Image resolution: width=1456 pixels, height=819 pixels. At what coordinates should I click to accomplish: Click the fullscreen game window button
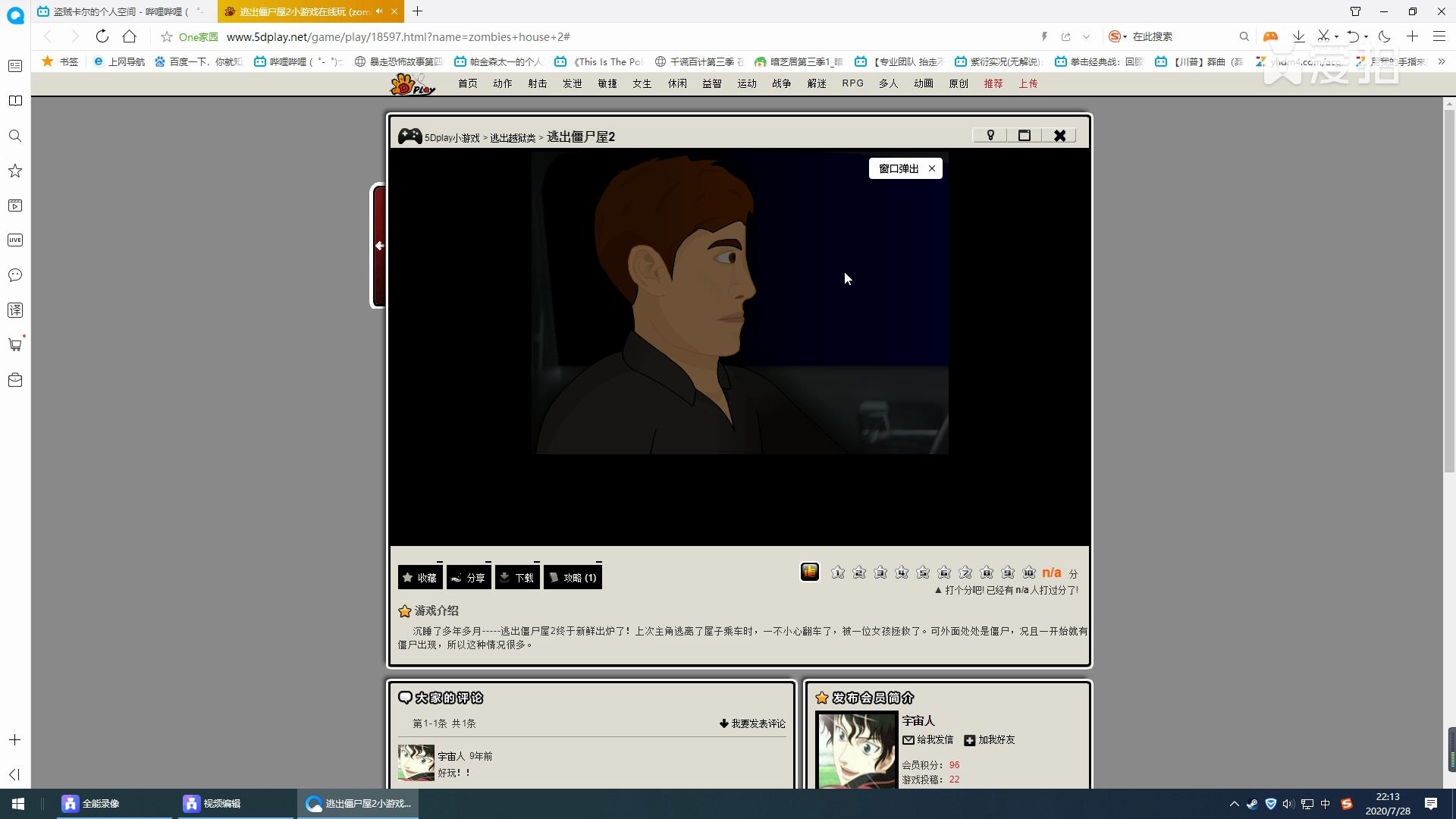1025,135
